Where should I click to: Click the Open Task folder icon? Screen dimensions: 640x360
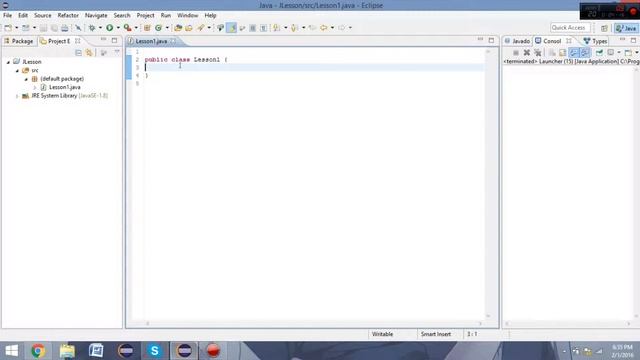point(189,28)
